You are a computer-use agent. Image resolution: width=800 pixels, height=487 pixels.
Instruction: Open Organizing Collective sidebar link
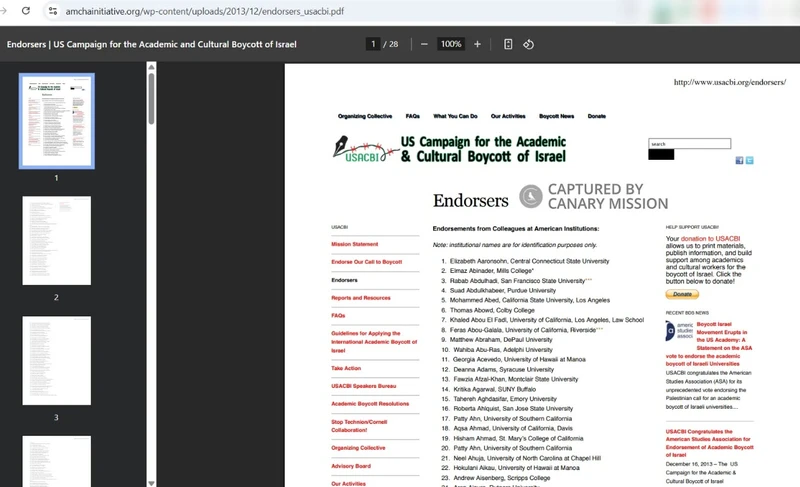click(358, 448)
